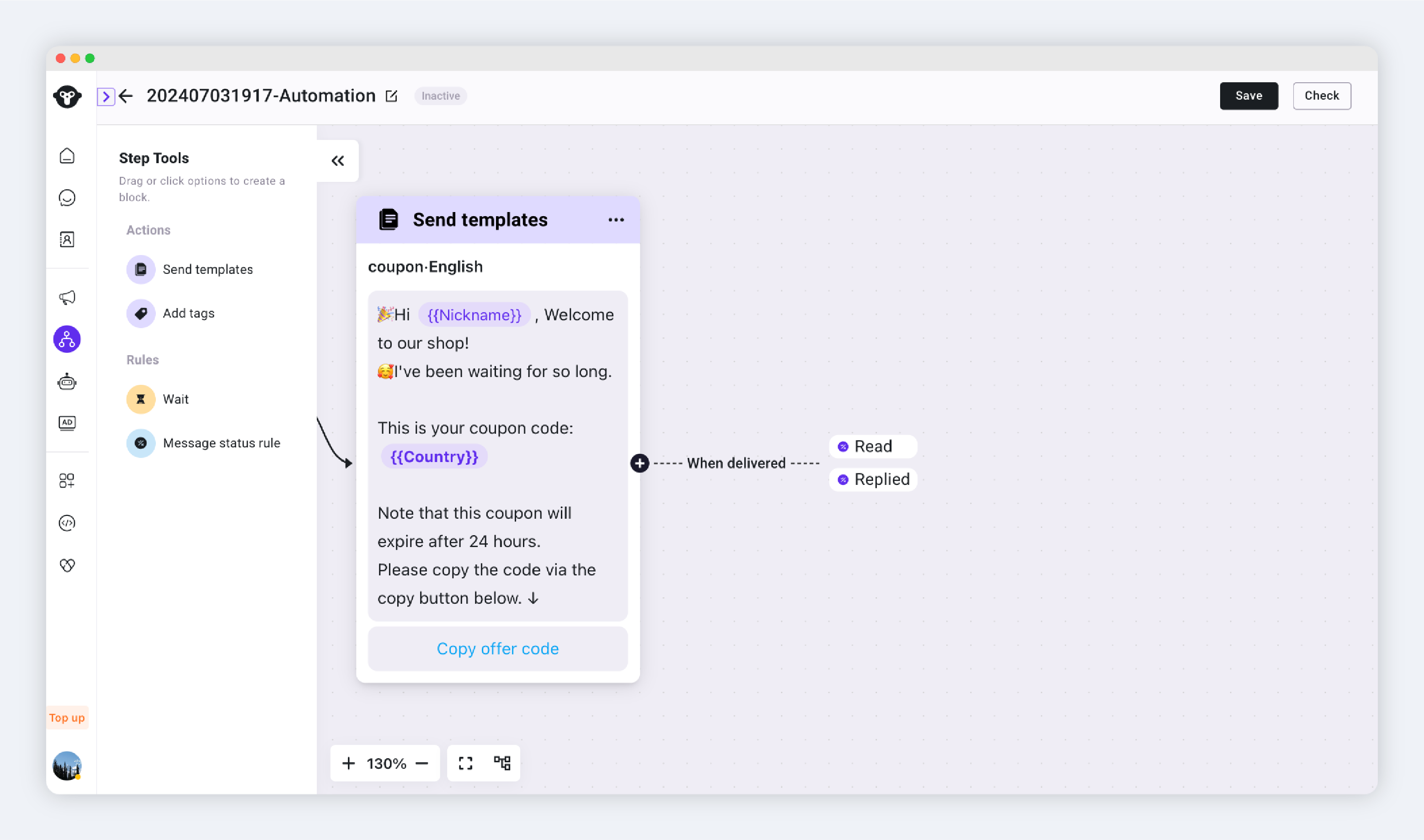Click the edit automation name pencil icon
The image size is (1424, 840).
391,96
